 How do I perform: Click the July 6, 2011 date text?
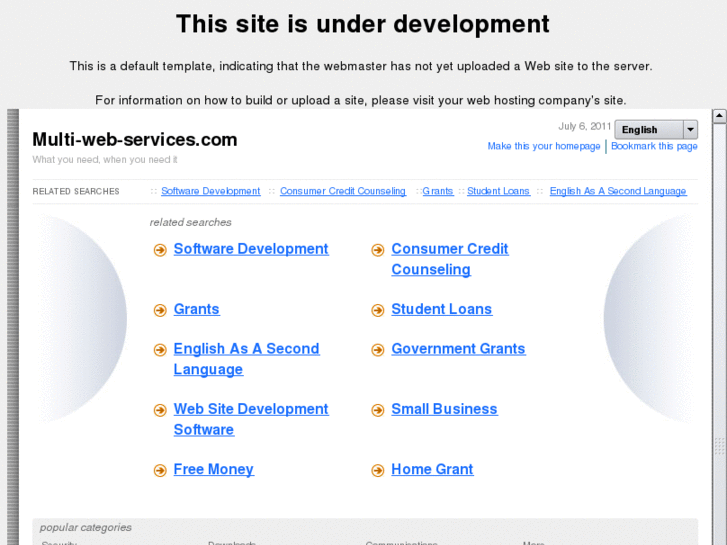(x=584, y=126)
